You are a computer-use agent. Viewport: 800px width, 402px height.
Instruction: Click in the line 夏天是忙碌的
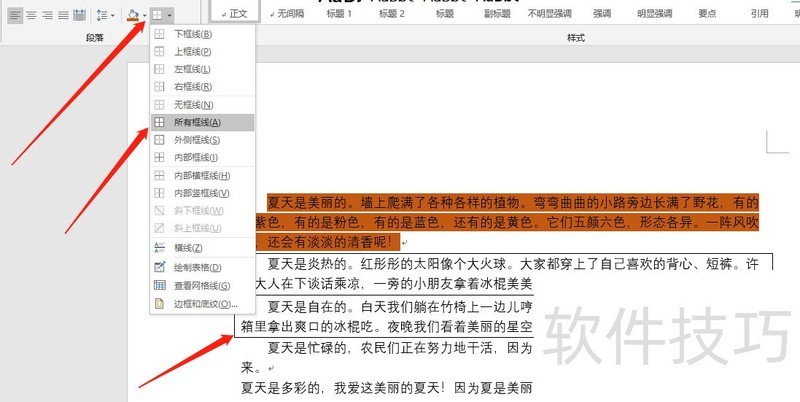[x=399, y=348]
